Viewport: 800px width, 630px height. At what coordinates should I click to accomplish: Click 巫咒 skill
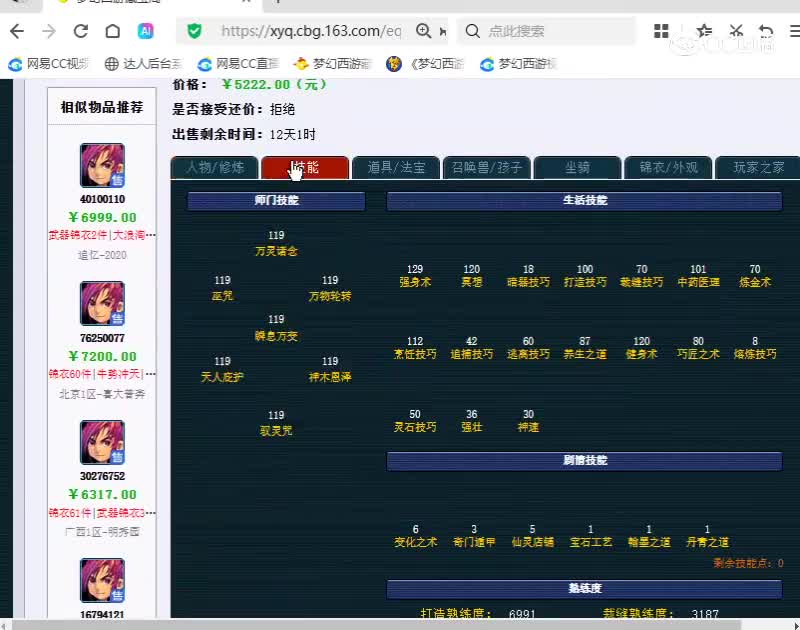coord(222,296)
